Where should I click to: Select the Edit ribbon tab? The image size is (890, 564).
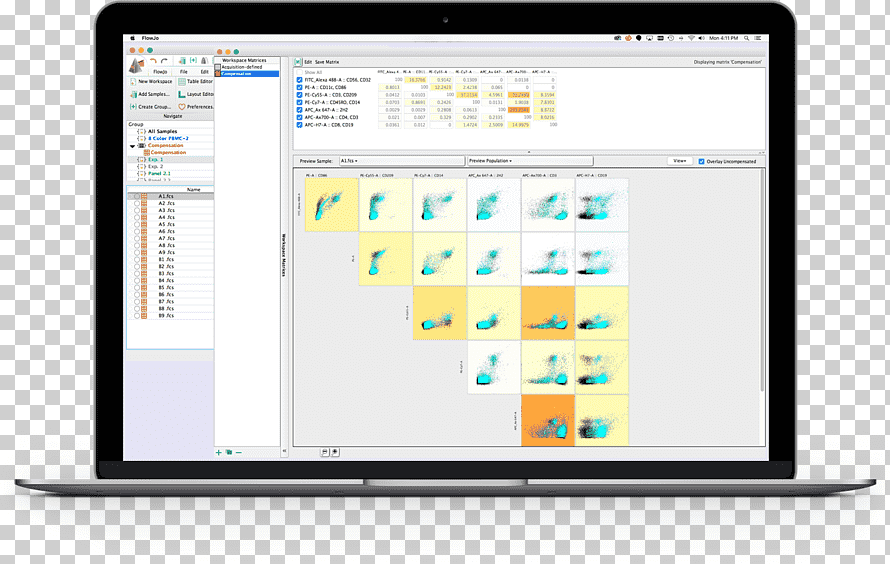pos(204,72)
